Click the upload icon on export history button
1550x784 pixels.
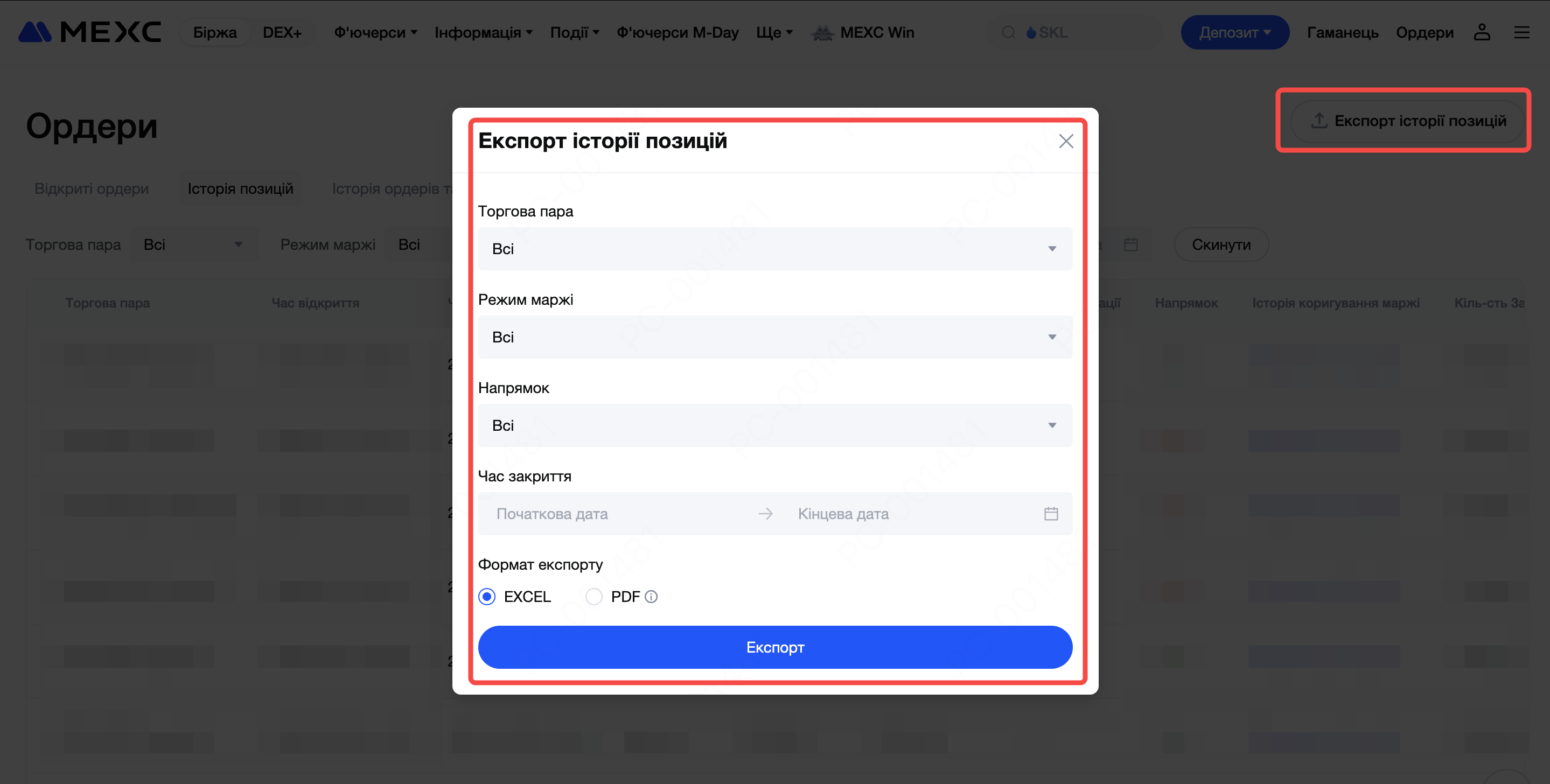(x=1319, y=120)
